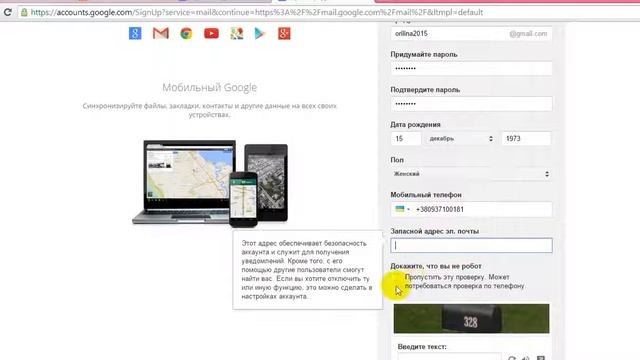Click the 'Подтвердите пароль' confirmation field
Screen dimensions: 640x360
(471, 104)
